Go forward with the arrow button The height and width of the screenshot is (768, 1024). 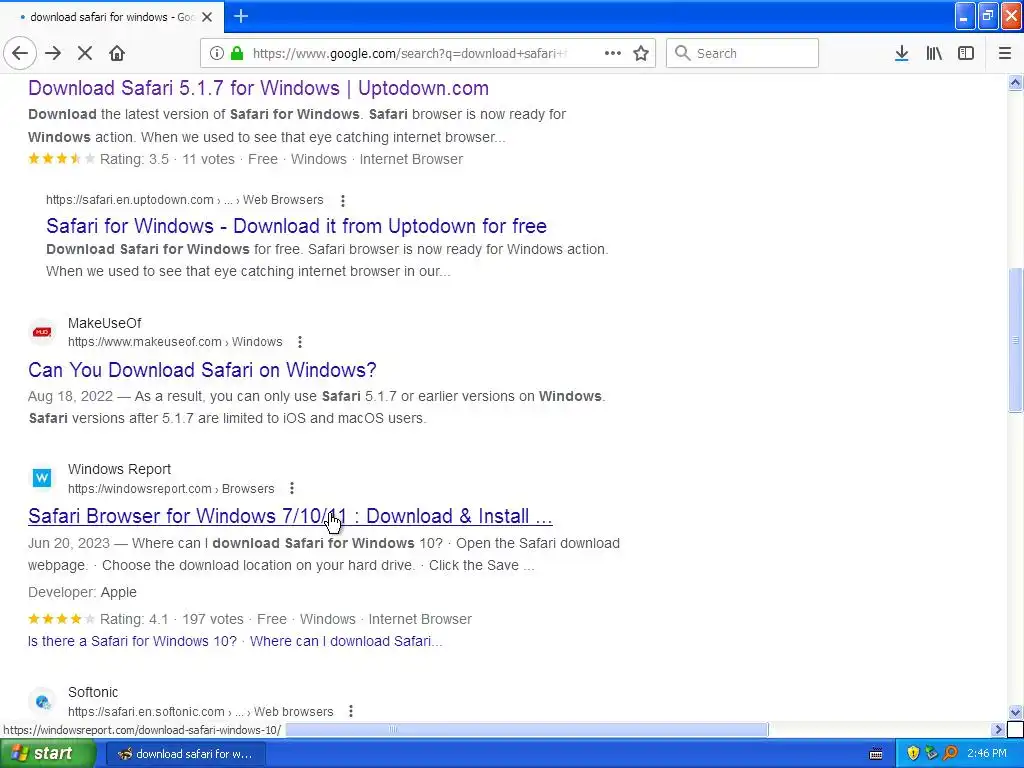(53, 54)
